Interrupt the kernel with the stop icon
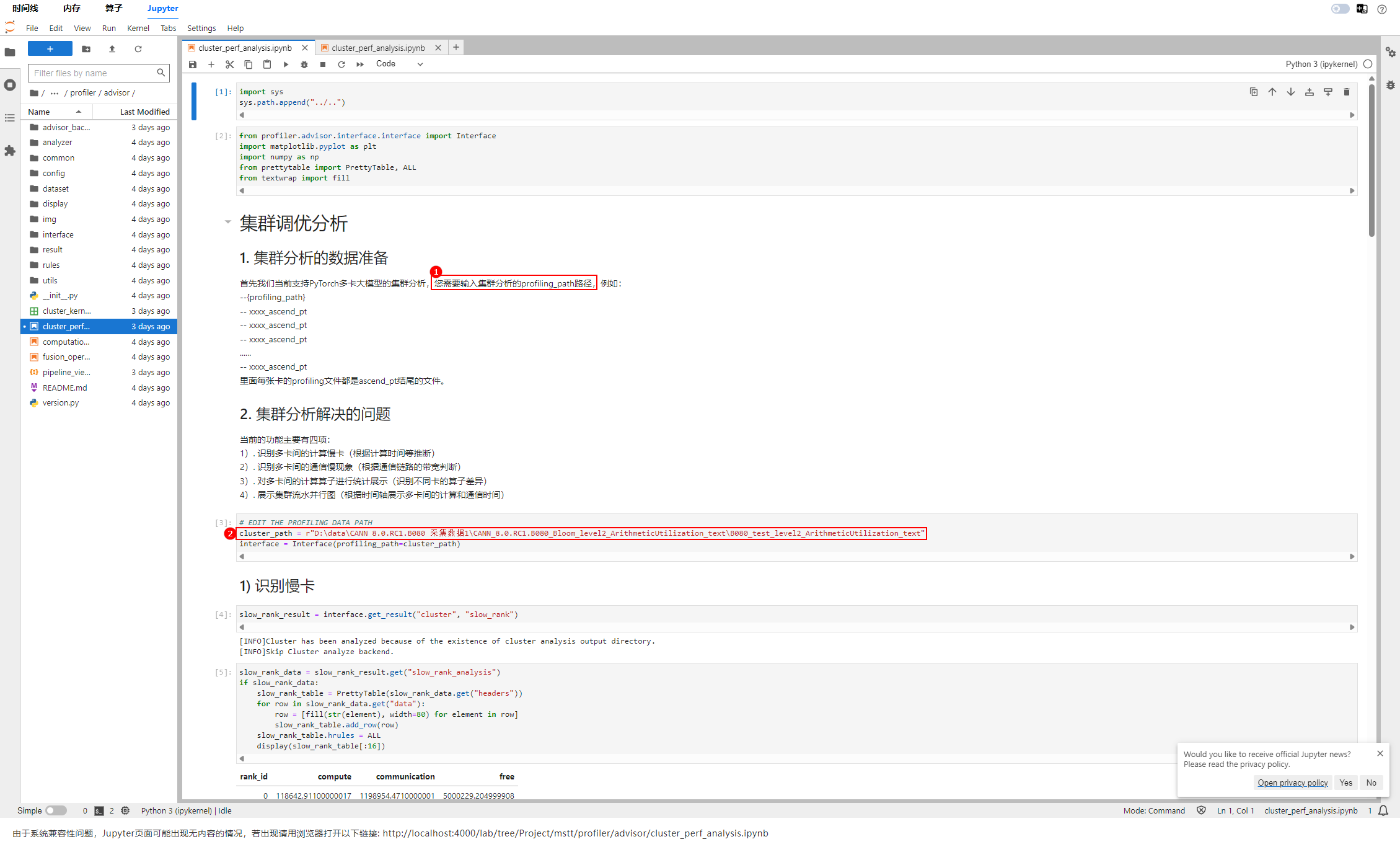This screenshot has height=847, width=1400. (323, 64)
